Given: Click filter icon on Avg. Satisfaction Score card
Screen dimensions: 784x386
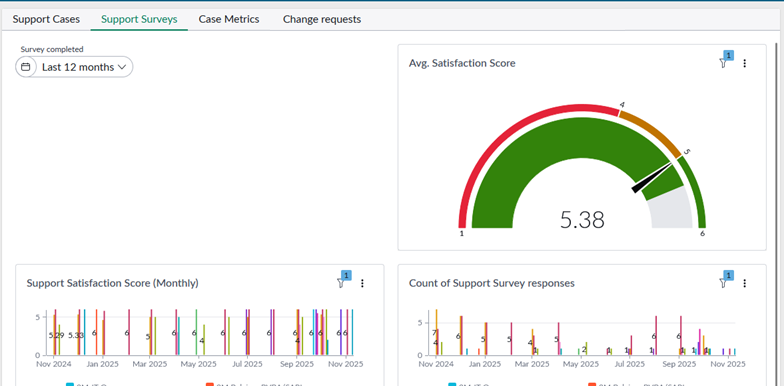Looking at the screenshot, I should tap(722, 64).
